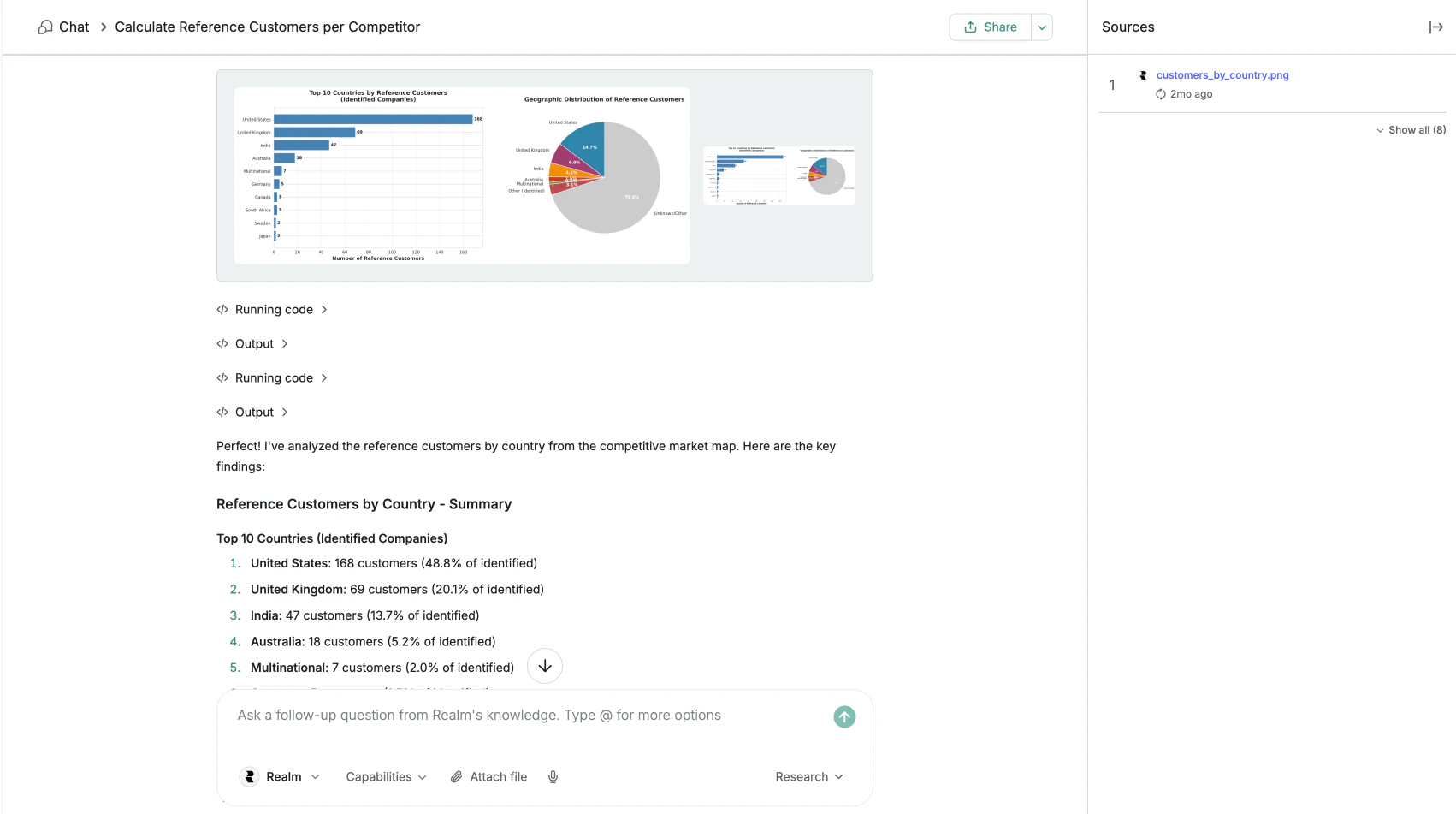This screenshot has width=1456, height=814.
Task: Click the Realm logo icon in composer
Action: pos(249,776)
